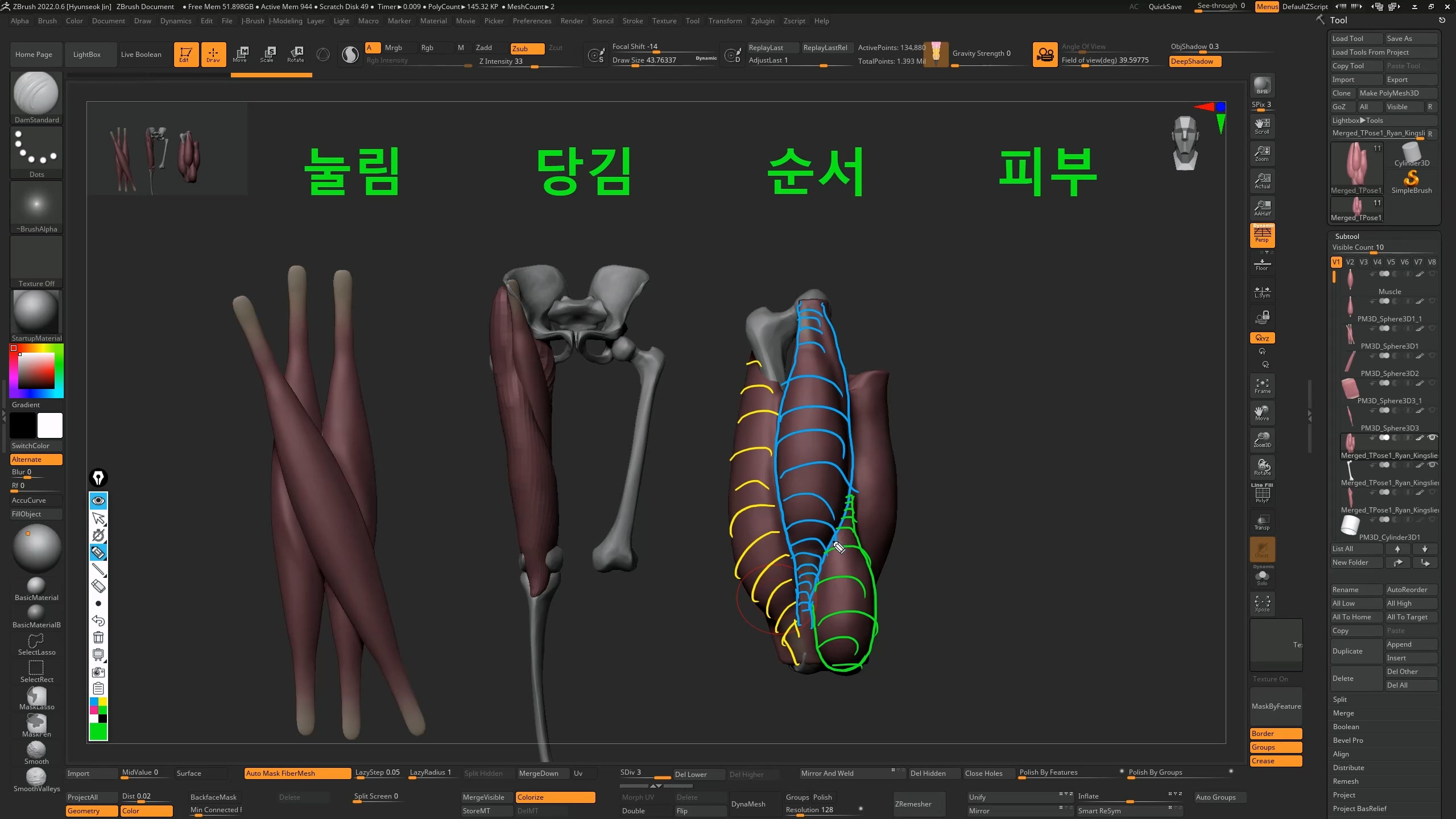1456x819 pixels.
Task: Toggle Persp perspective view icon
Action: click(1262, 235)
